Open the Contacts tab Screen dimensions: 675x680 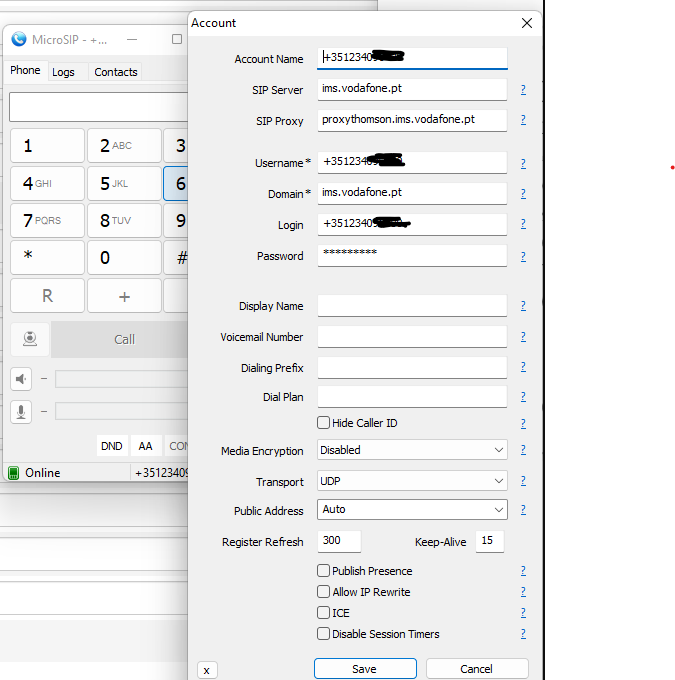tap(116, 72)
